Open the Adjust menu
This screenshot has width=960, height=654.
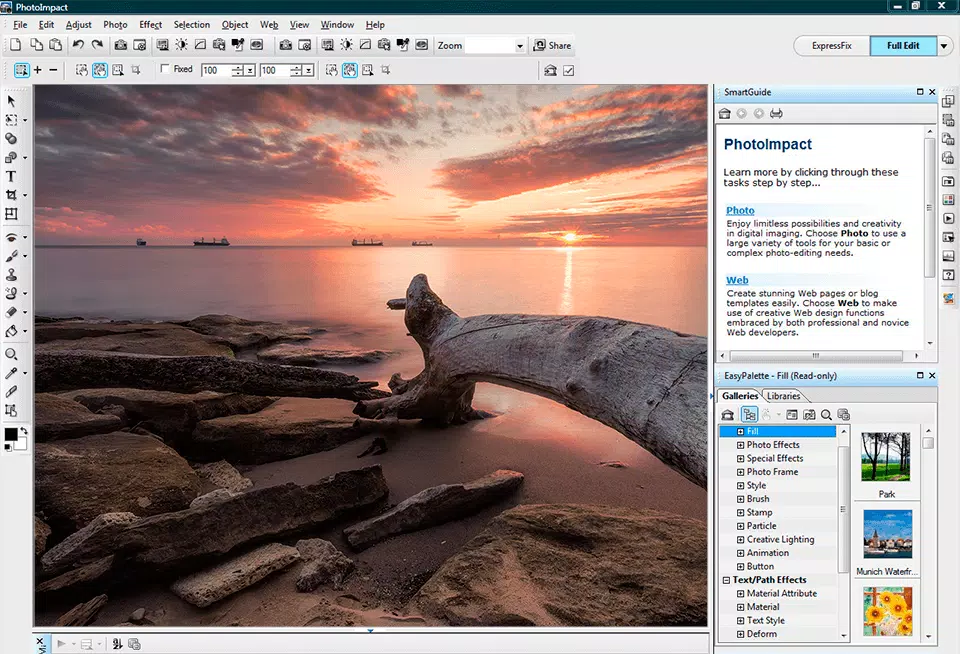tap(78, 24)
